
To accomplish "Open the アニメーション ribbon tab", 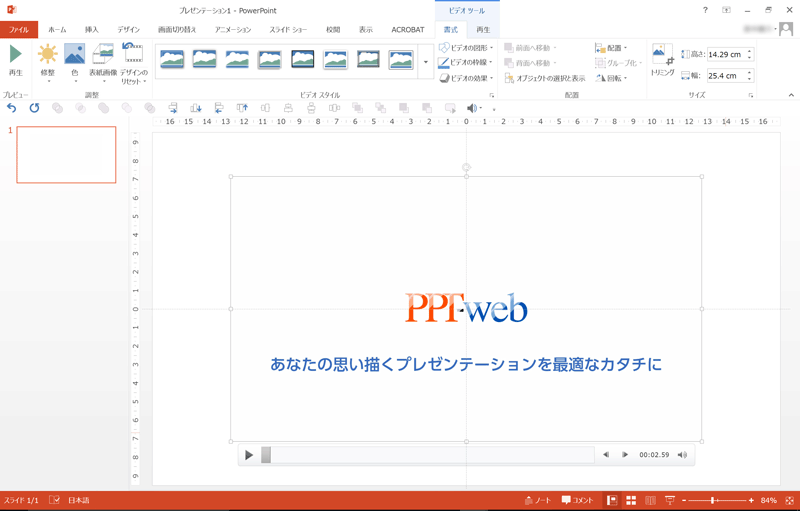I will [233, 30].
